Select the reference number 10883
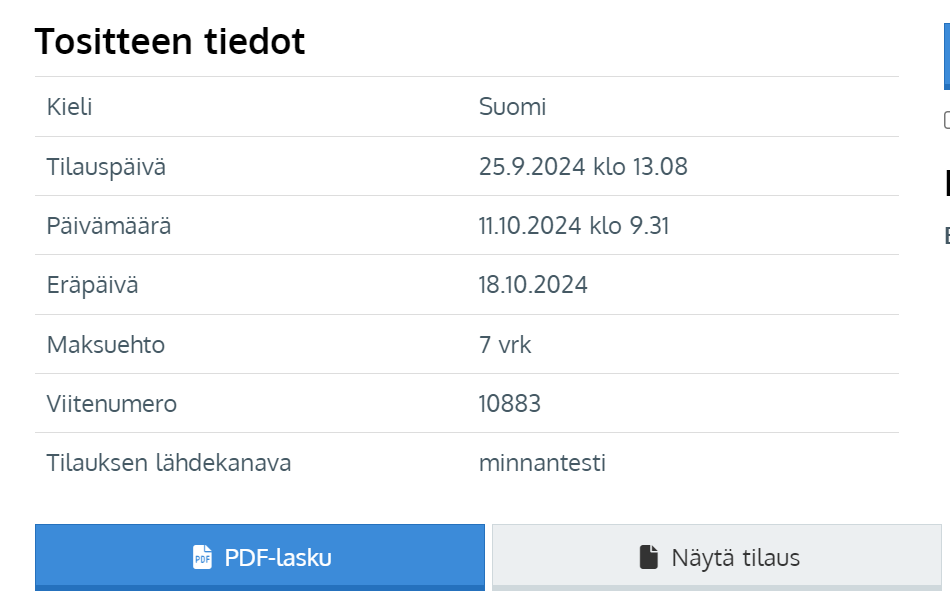Screen dimensions: 950x605 click(510, 403)
